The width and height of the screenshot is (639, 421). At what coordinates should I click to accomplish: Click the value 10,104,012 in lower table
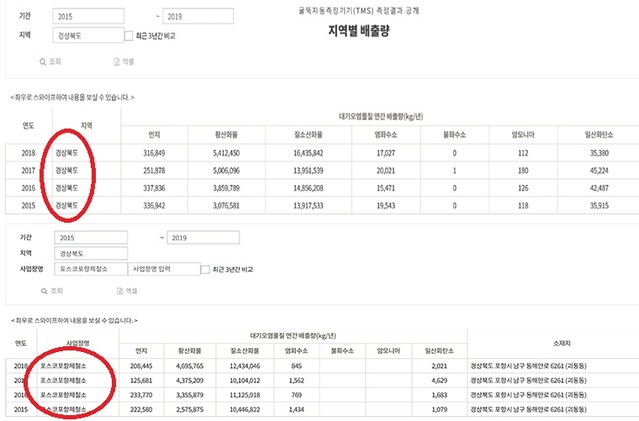245,381
